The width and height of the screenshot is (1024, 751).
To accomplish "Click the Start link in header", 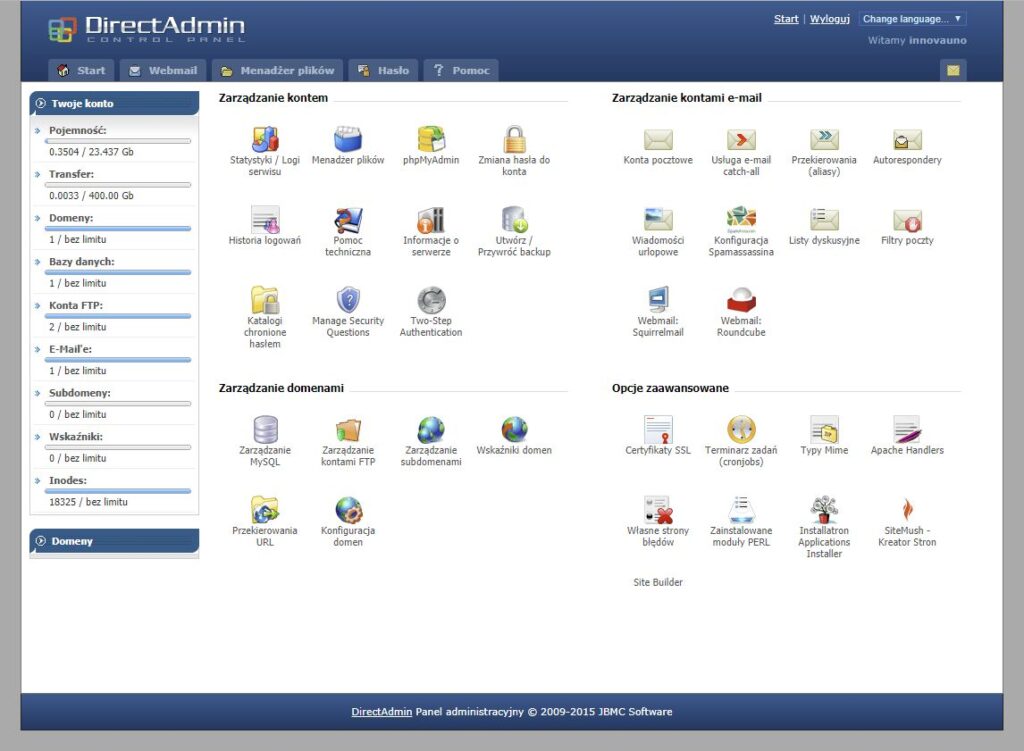I will tap(786, 19).
